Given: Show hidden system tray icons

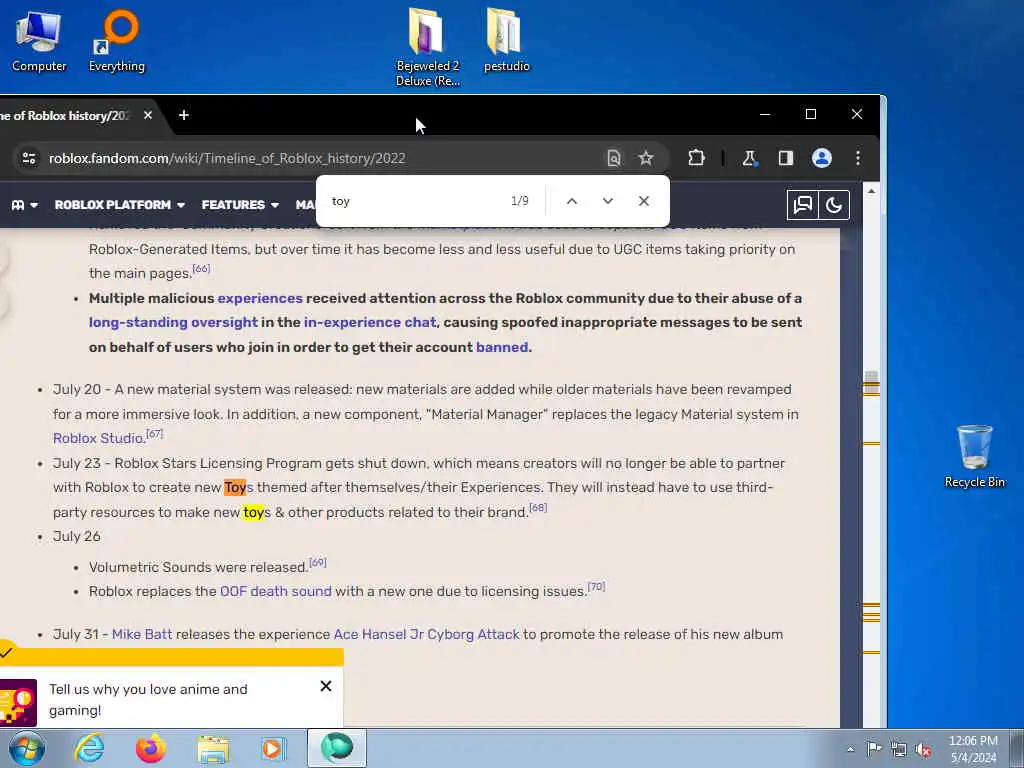Looking at the screenshot, I should (x=850, y=749).
